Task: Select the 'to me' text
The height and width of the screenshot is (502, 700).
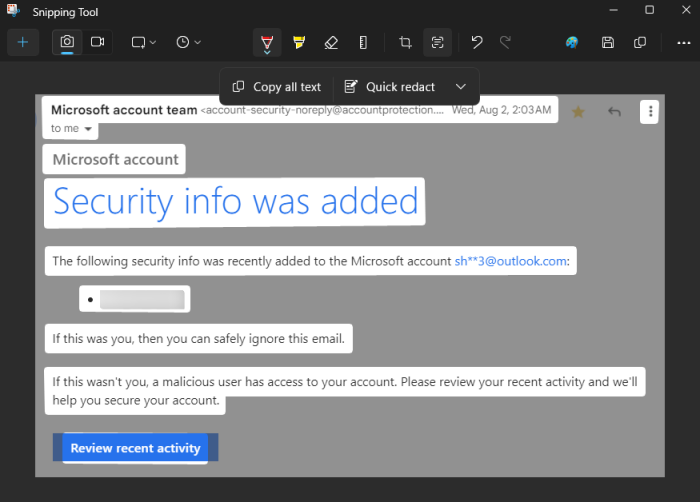Action: click(x=65, y=129)
